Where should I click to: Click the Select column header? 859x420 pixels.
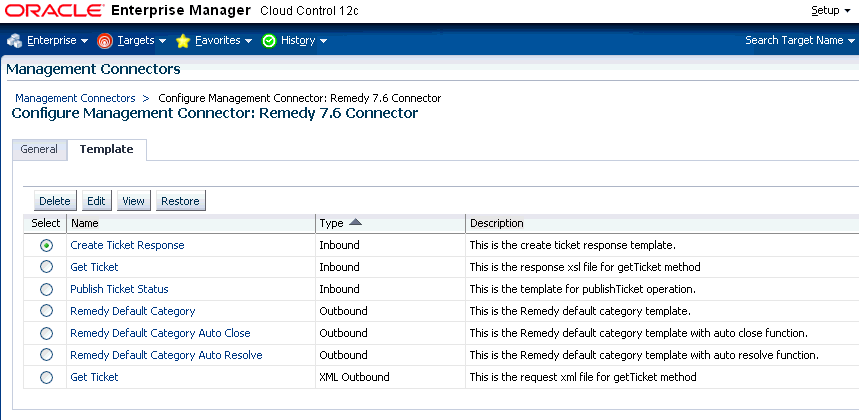click(x=45, y=223)
